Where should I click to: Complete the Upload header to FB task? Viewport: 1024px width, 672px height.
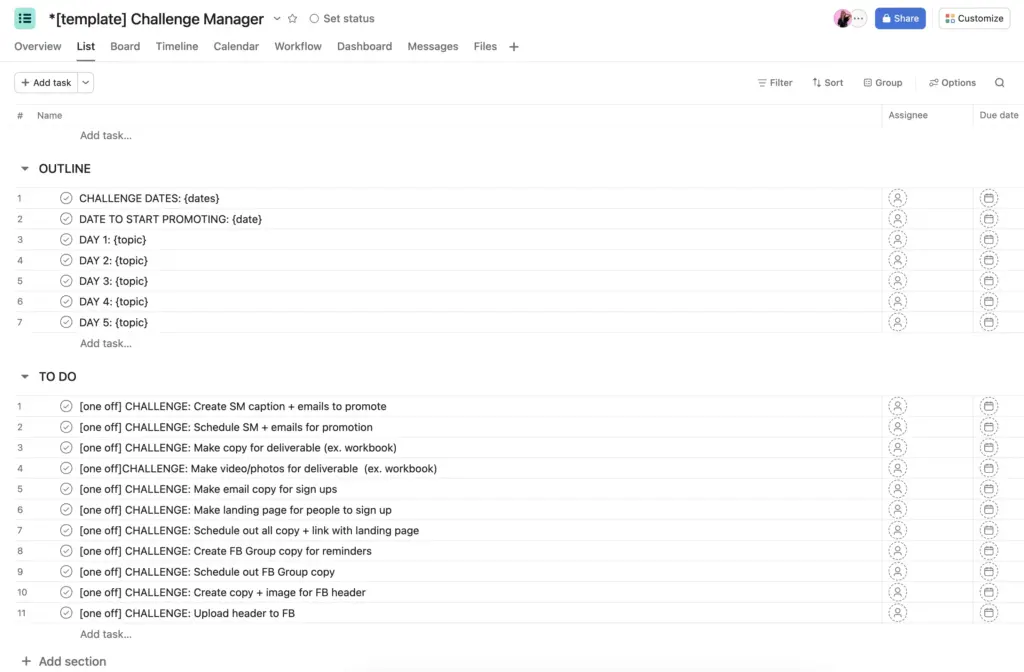tap(65, 612)
